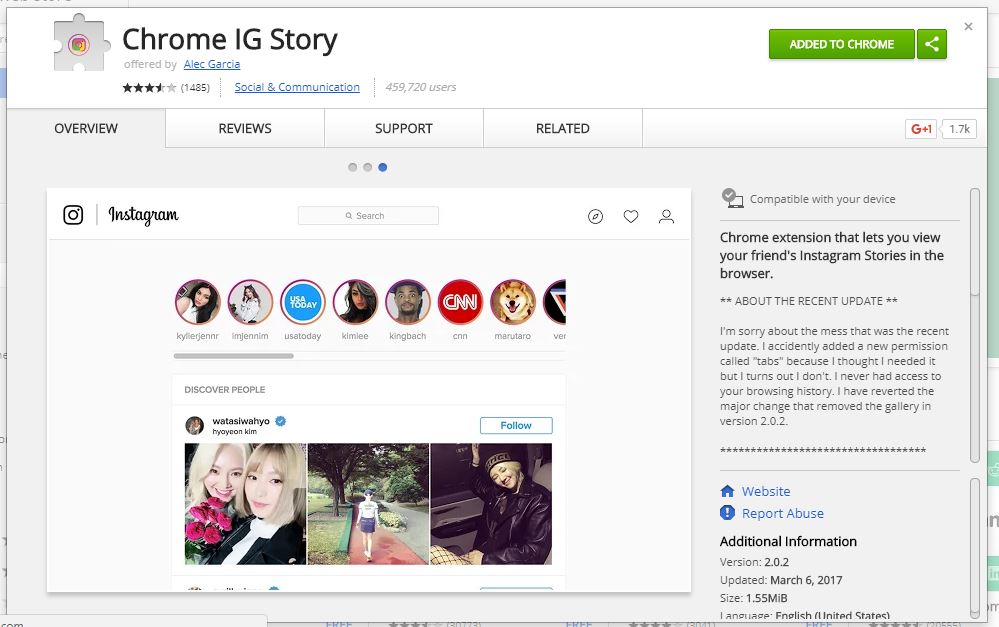Click the (1485) ratings count
999x627 pixels.
(195, 87)
